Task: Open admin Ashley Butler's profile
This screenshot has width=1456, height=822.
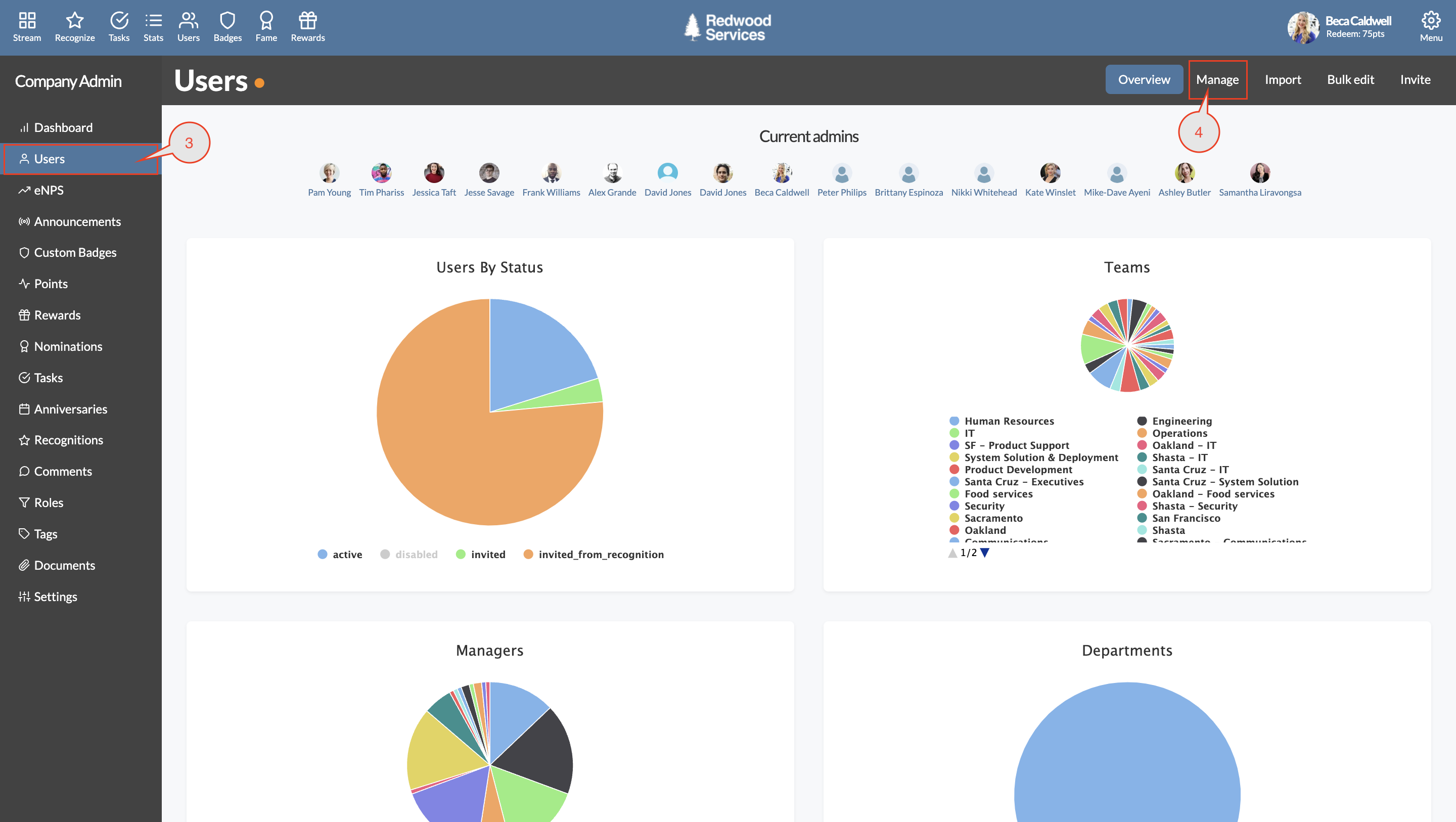Action: click(x=1184, y=180)
